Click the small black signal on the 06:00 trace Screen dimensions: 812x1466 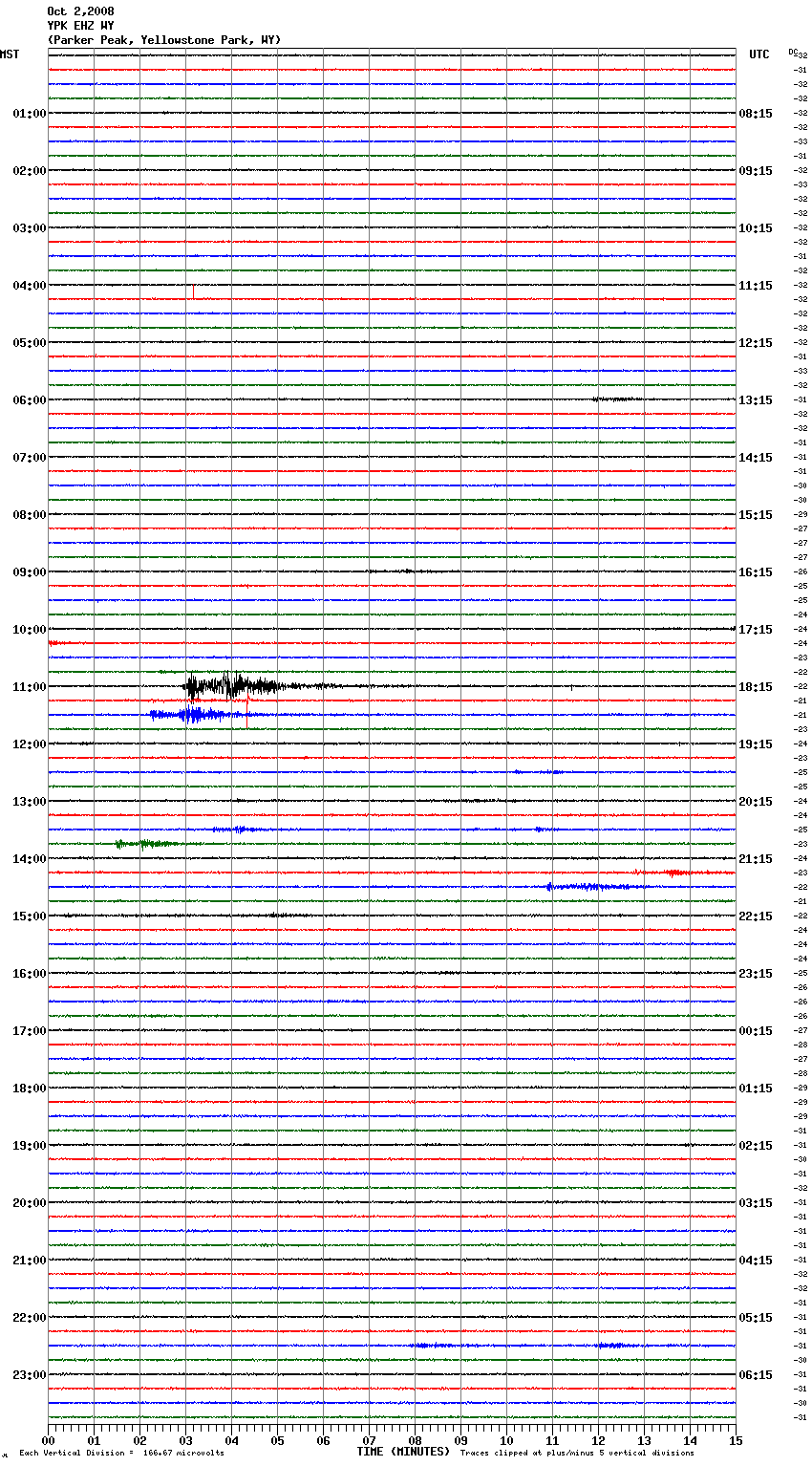click(x=616, y=399)
